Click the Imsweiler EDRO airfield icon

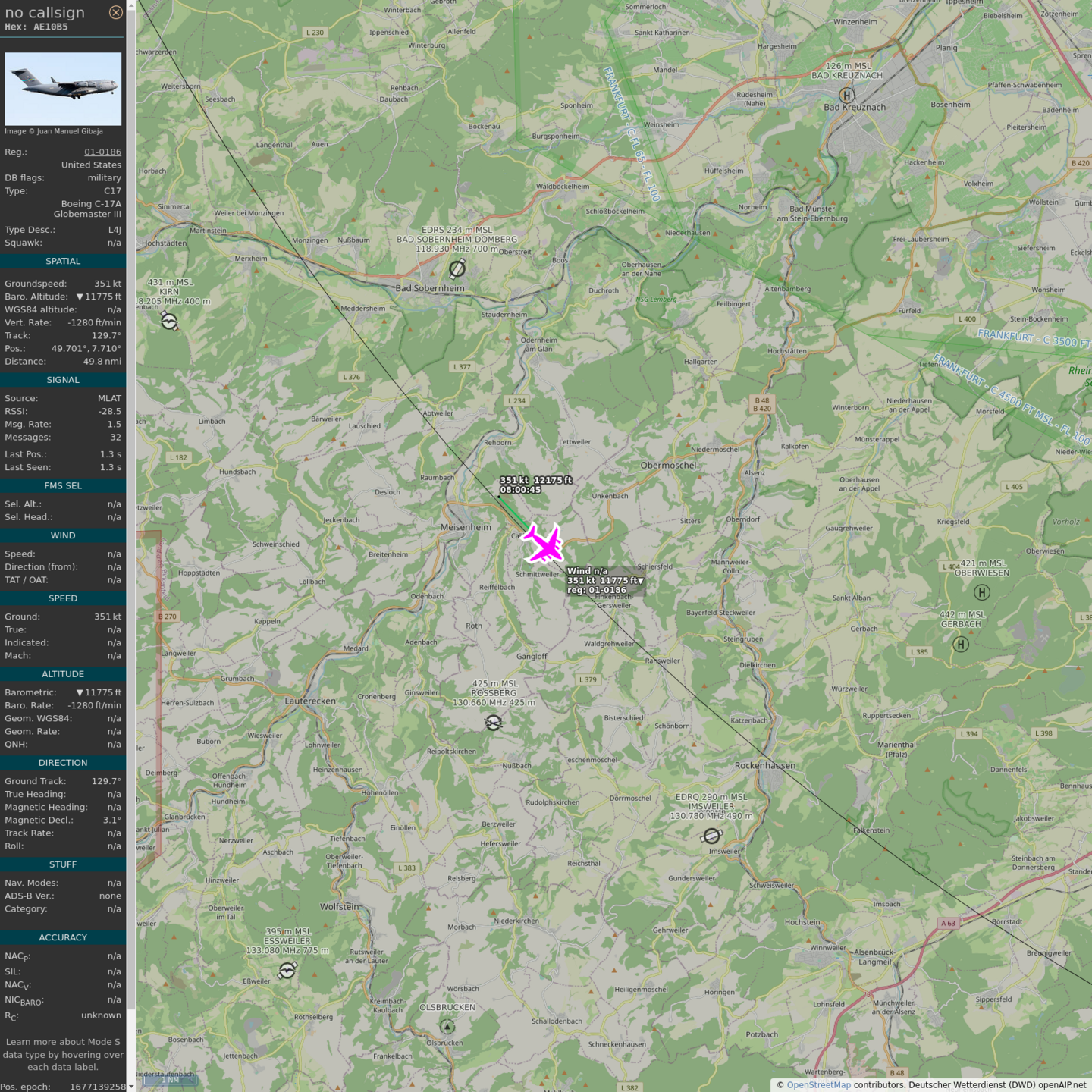point(711,836)
